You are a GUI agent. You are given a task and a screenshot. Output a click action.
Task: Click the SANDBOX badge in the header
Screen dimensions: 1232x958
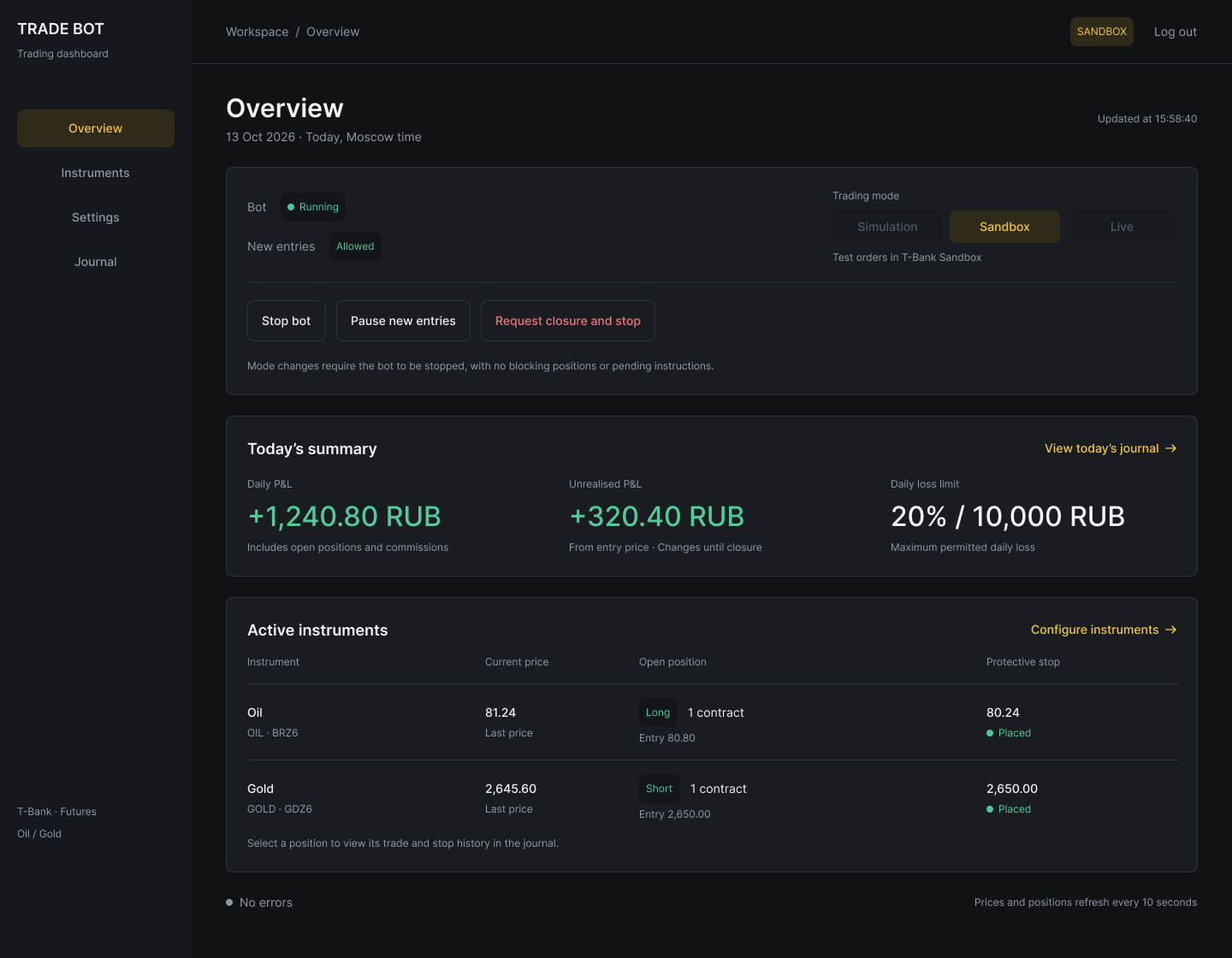tap(1102, 32)
